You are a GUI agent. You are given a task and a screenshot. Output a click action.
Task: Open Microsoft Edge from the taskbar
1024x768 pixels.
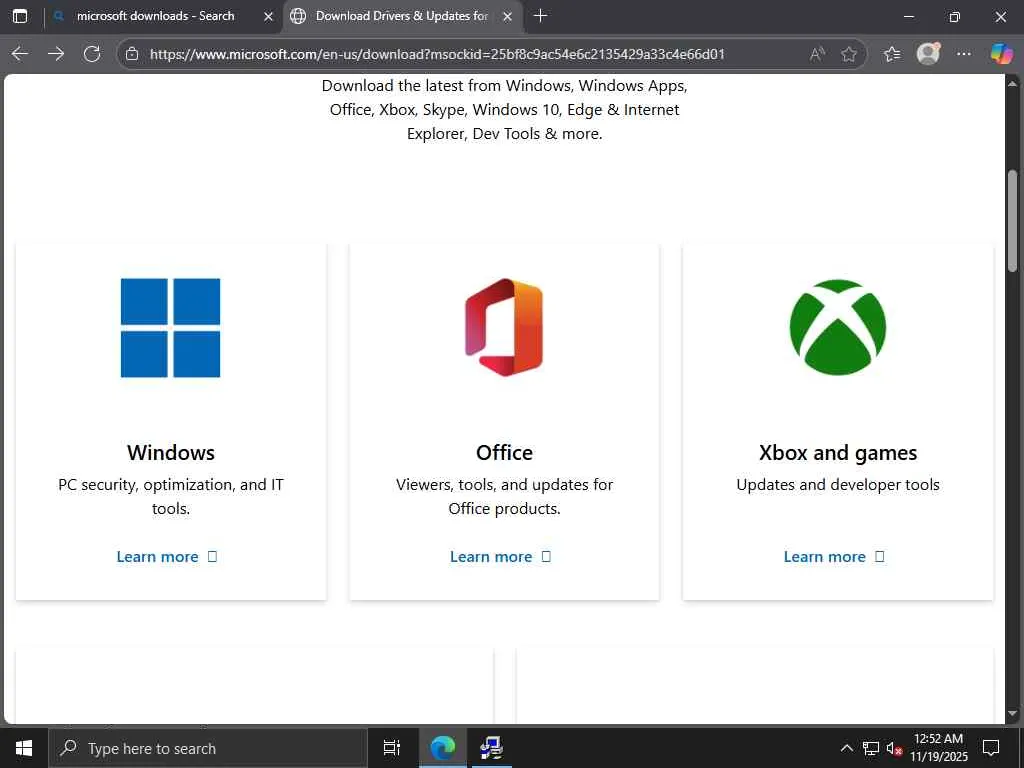[443, 748]
